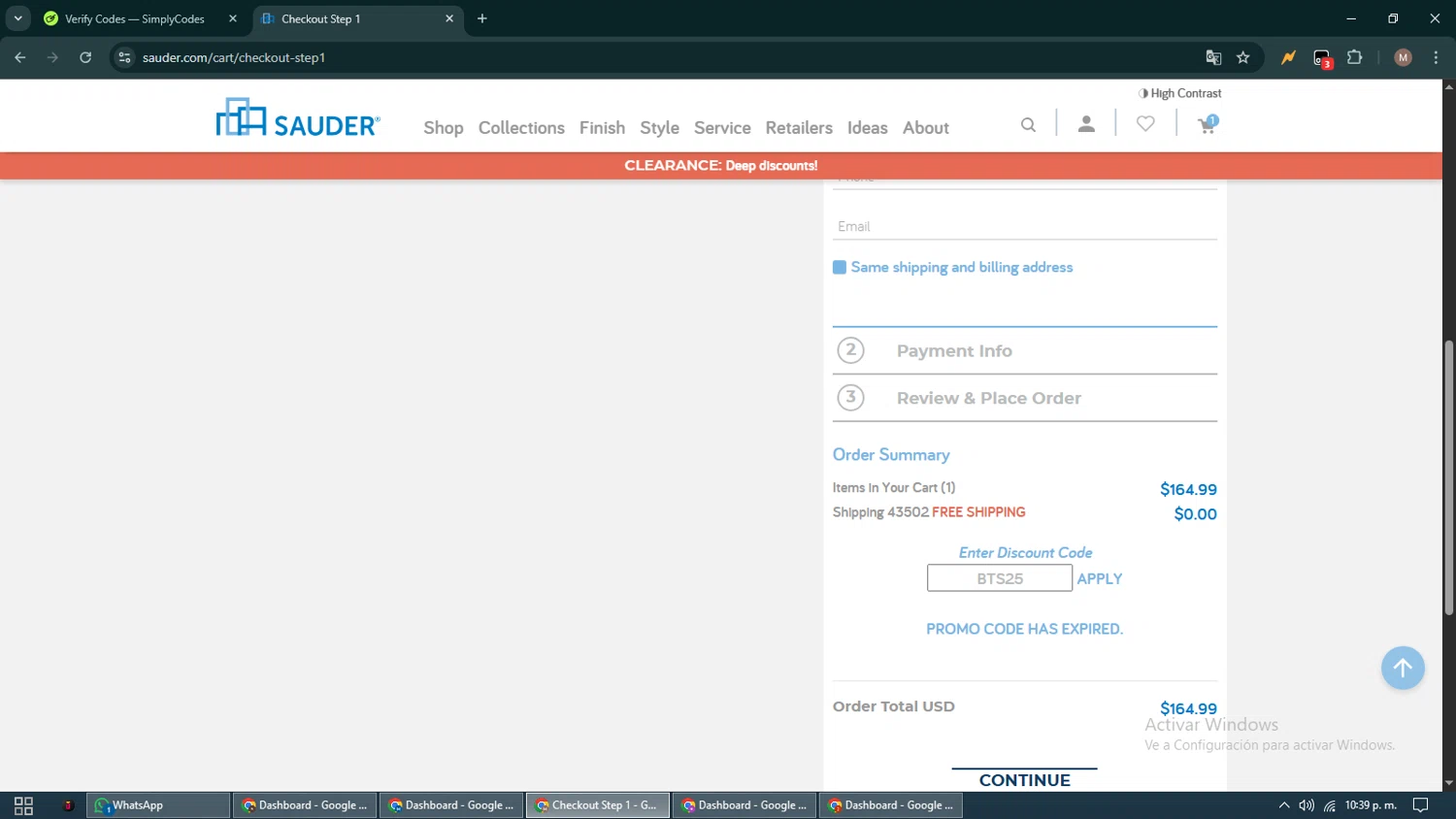Click the page vertical scrollbar thumb
This screenshot has width=1456, height=819.
point(1449,477)
